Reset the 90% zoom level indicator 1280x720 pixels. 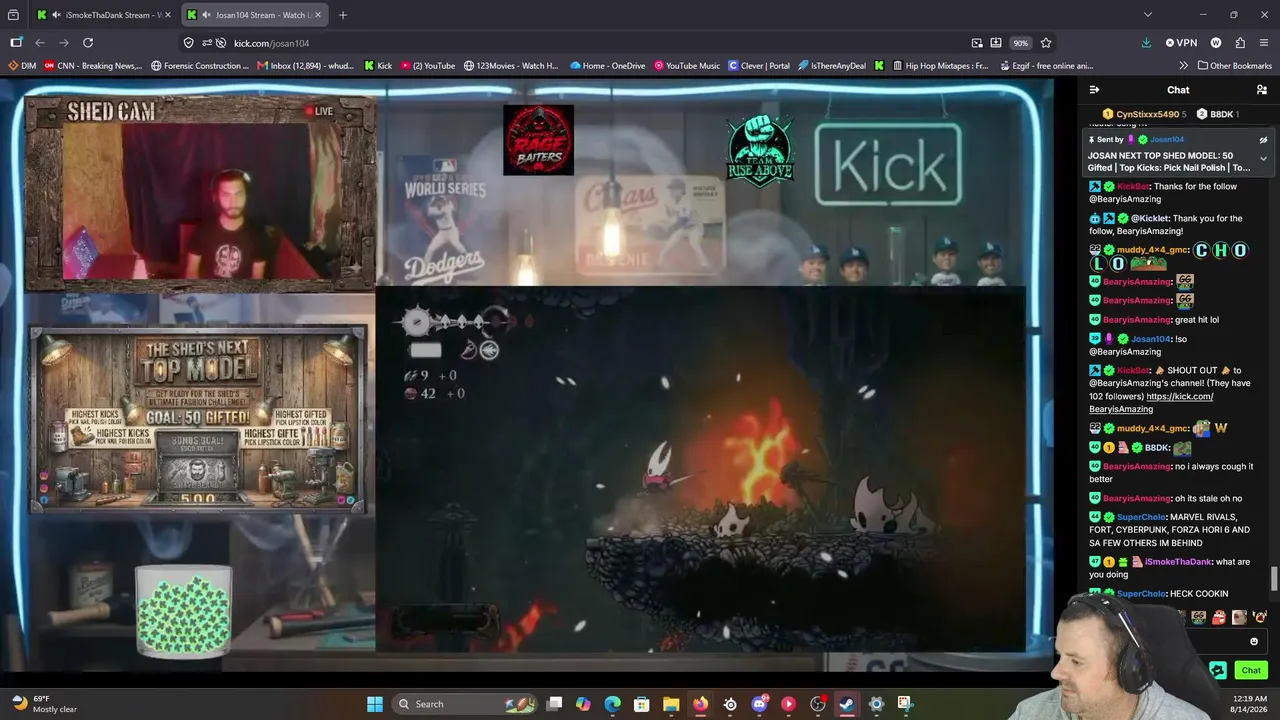pyautogui.click(x=1020, y=43)
